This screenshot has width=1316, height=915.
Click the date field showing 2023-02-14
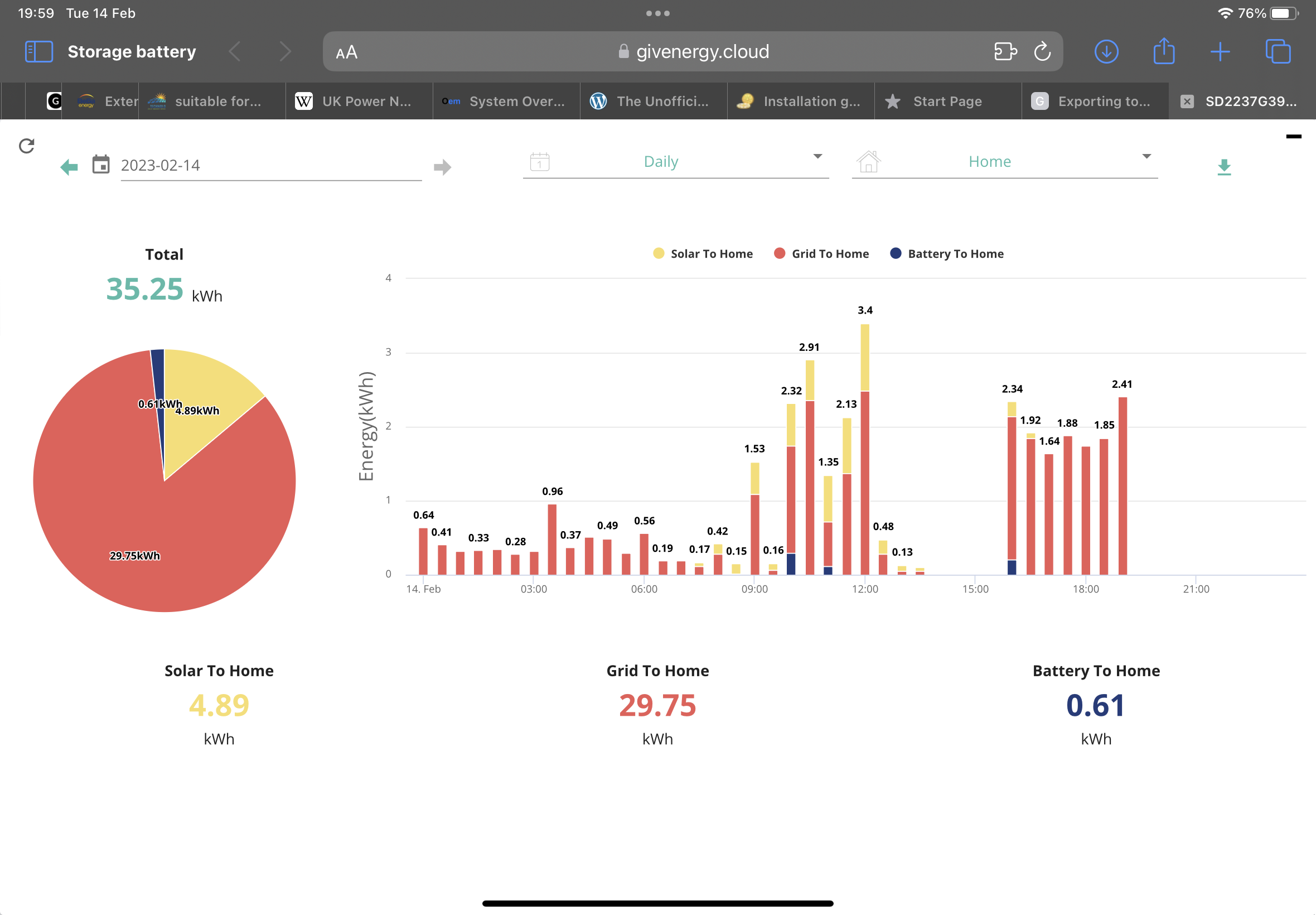click(271, 166)
